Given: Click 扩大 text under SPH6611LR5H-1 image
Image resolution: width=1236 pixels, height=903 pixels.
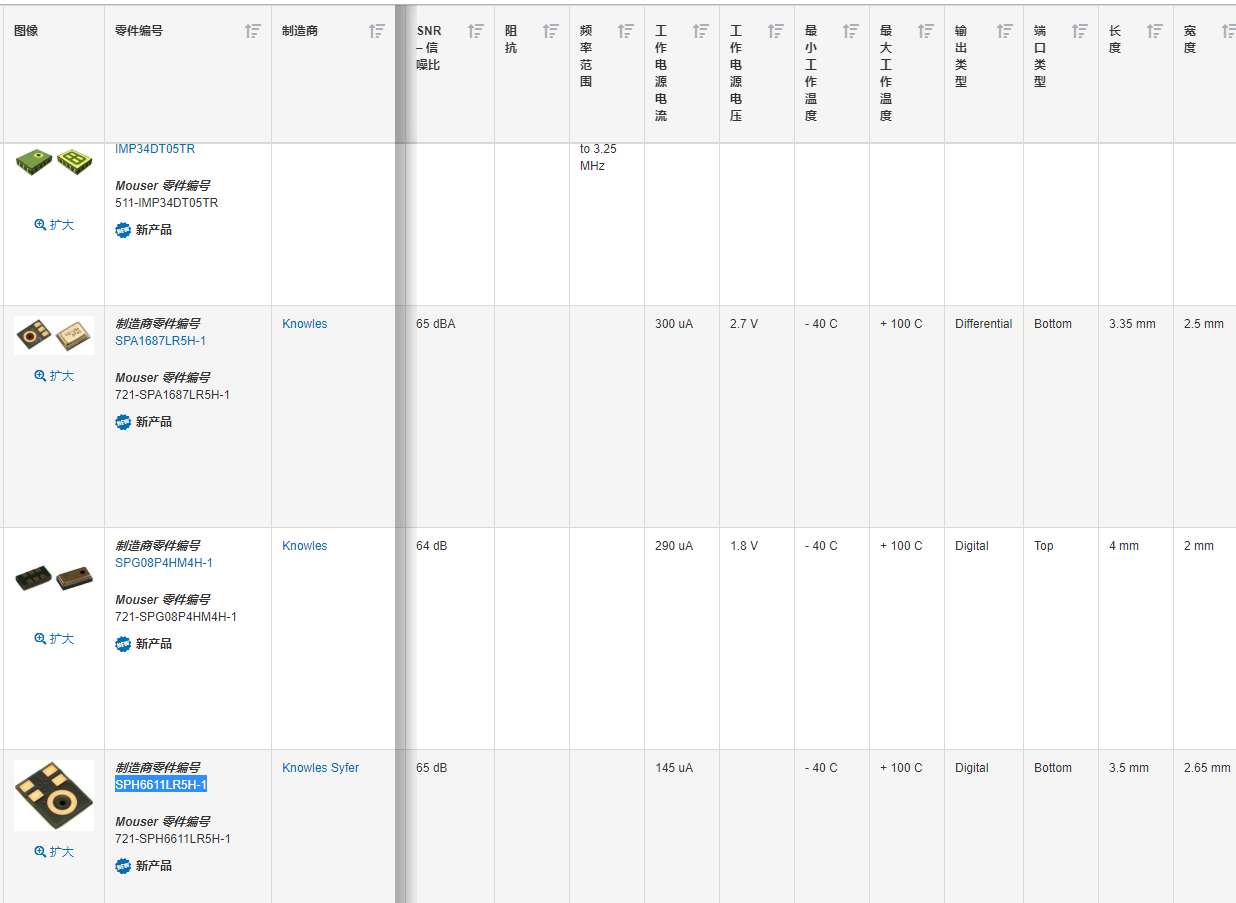Looking at the screenshot, I should 62,852.
